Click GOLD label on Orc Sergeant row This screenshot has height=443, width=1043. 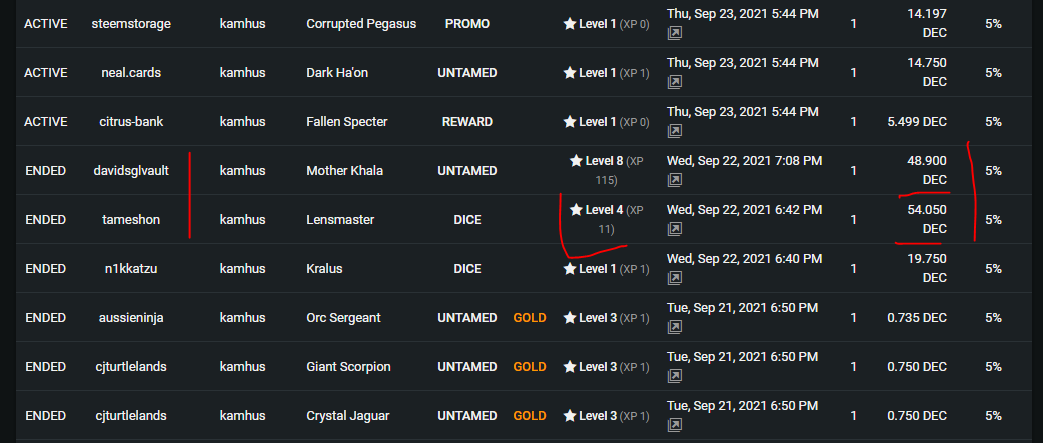tap(529, 318)
